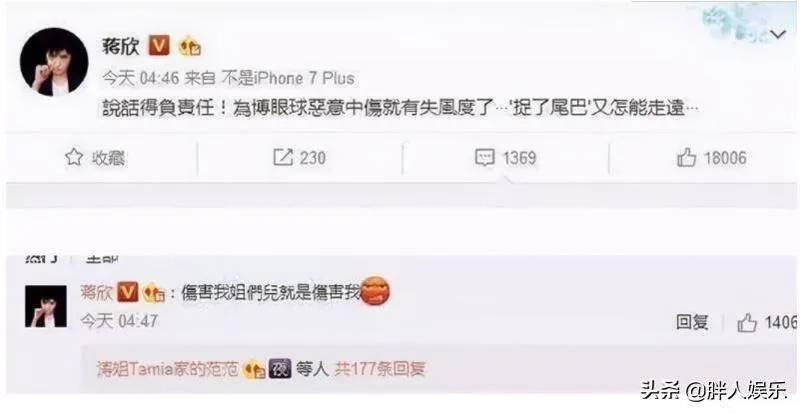Image resolution: width=800 pixels, height=413 pixels.
Task: Open the commenter avatar in the reply section
Action: [46, 306]
